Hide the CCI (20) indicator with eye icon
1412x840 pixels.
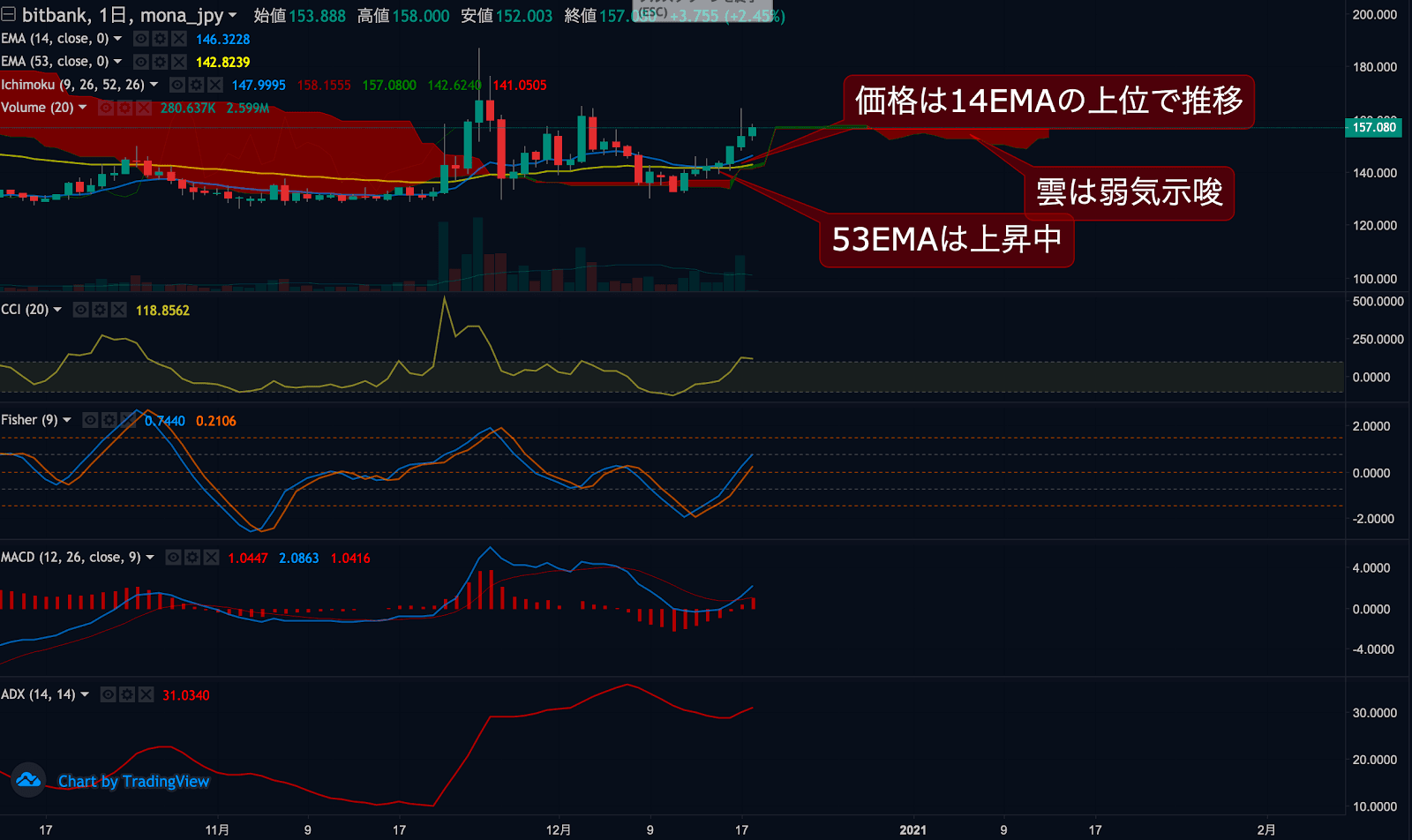point(81,310)
